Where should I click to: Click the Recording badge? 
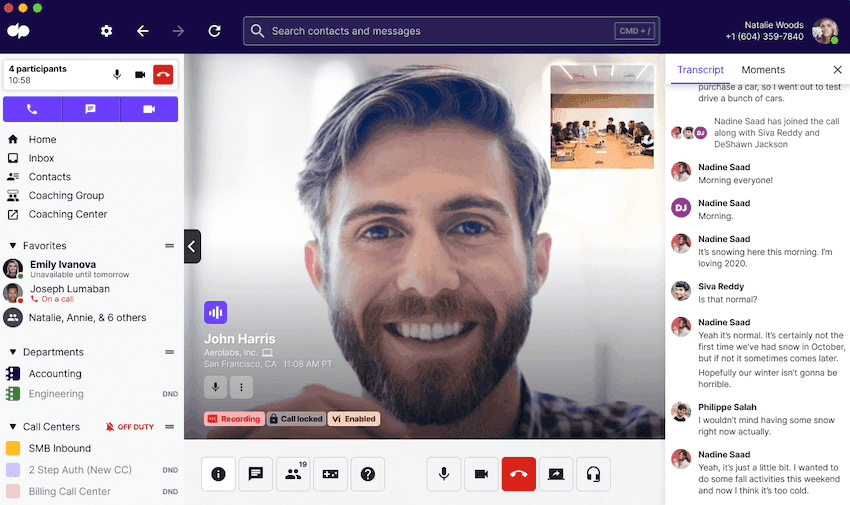click(x=234, y=419)
